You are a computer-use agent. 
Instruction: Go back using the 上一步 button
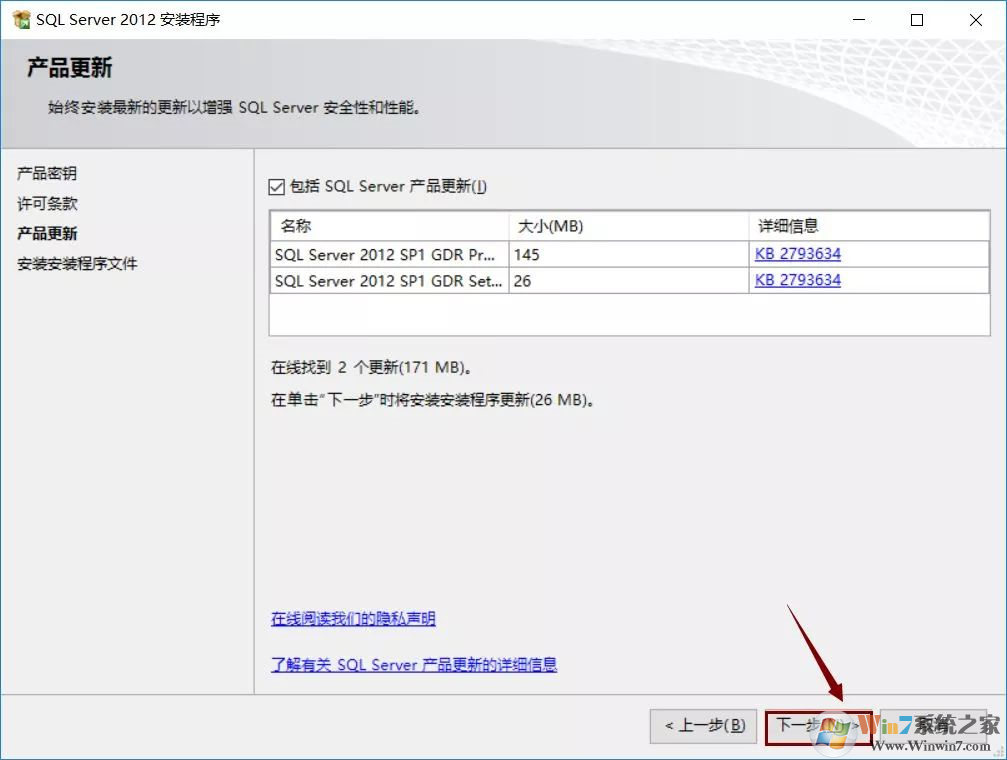[703, 727]
